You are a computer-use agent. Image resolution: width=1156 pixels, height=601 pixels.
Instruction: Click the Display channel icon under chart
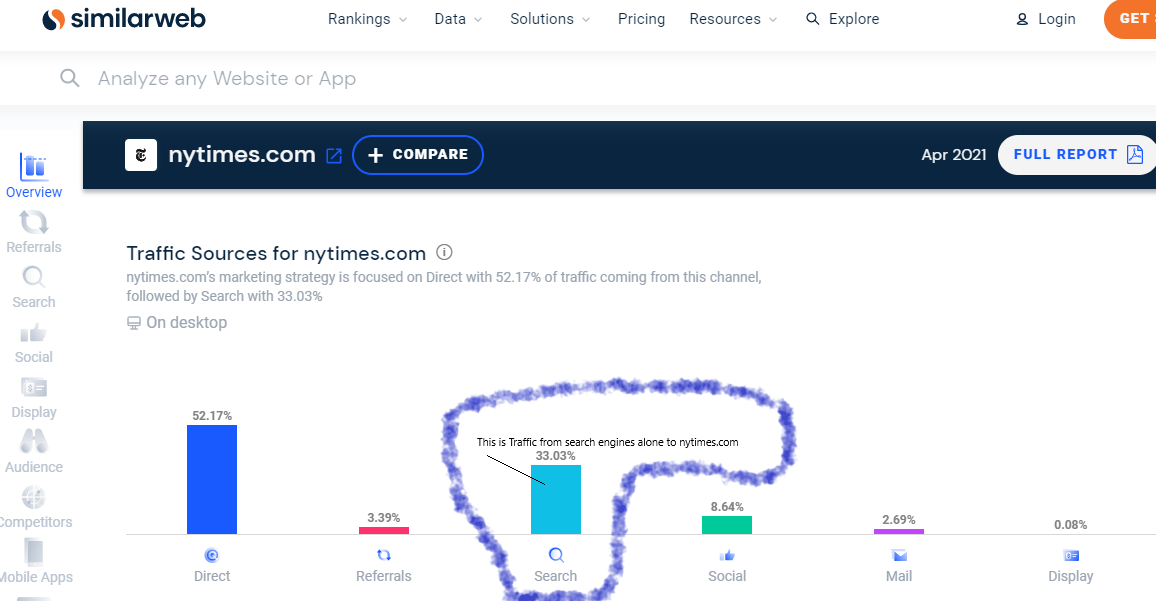1071,555
